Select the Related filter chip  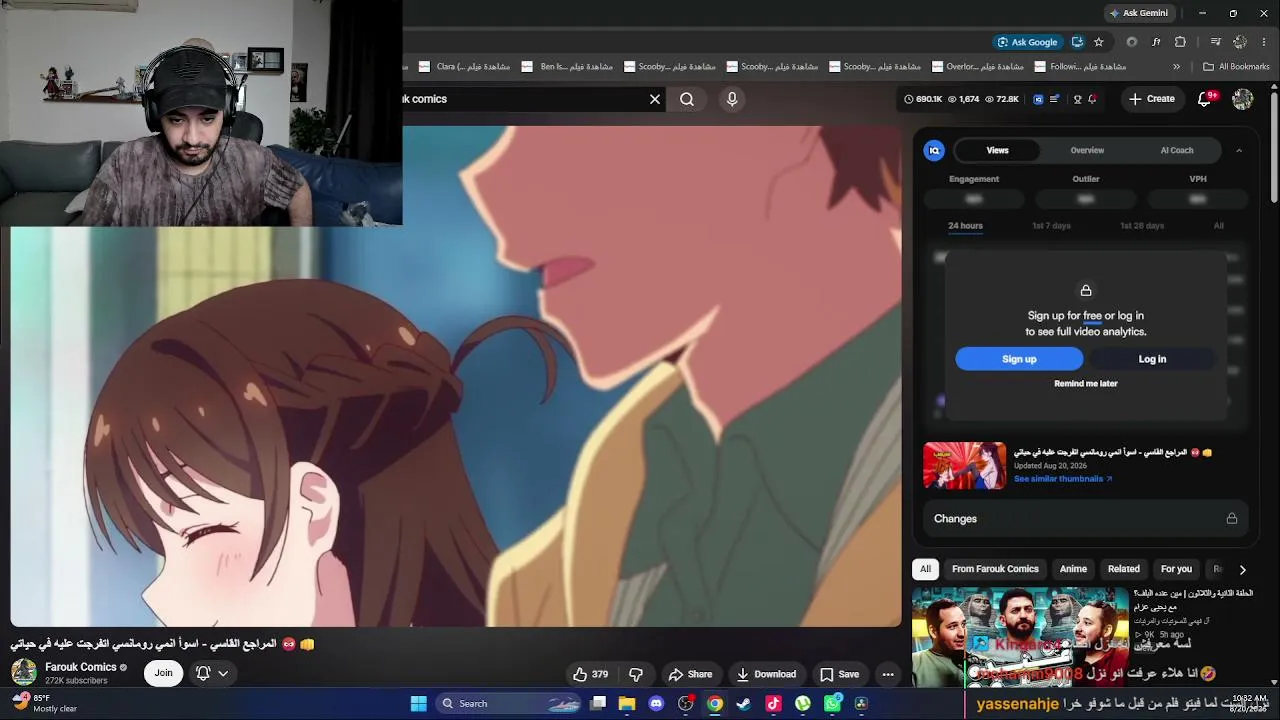pyautogui.click(x=1124, y=569)
